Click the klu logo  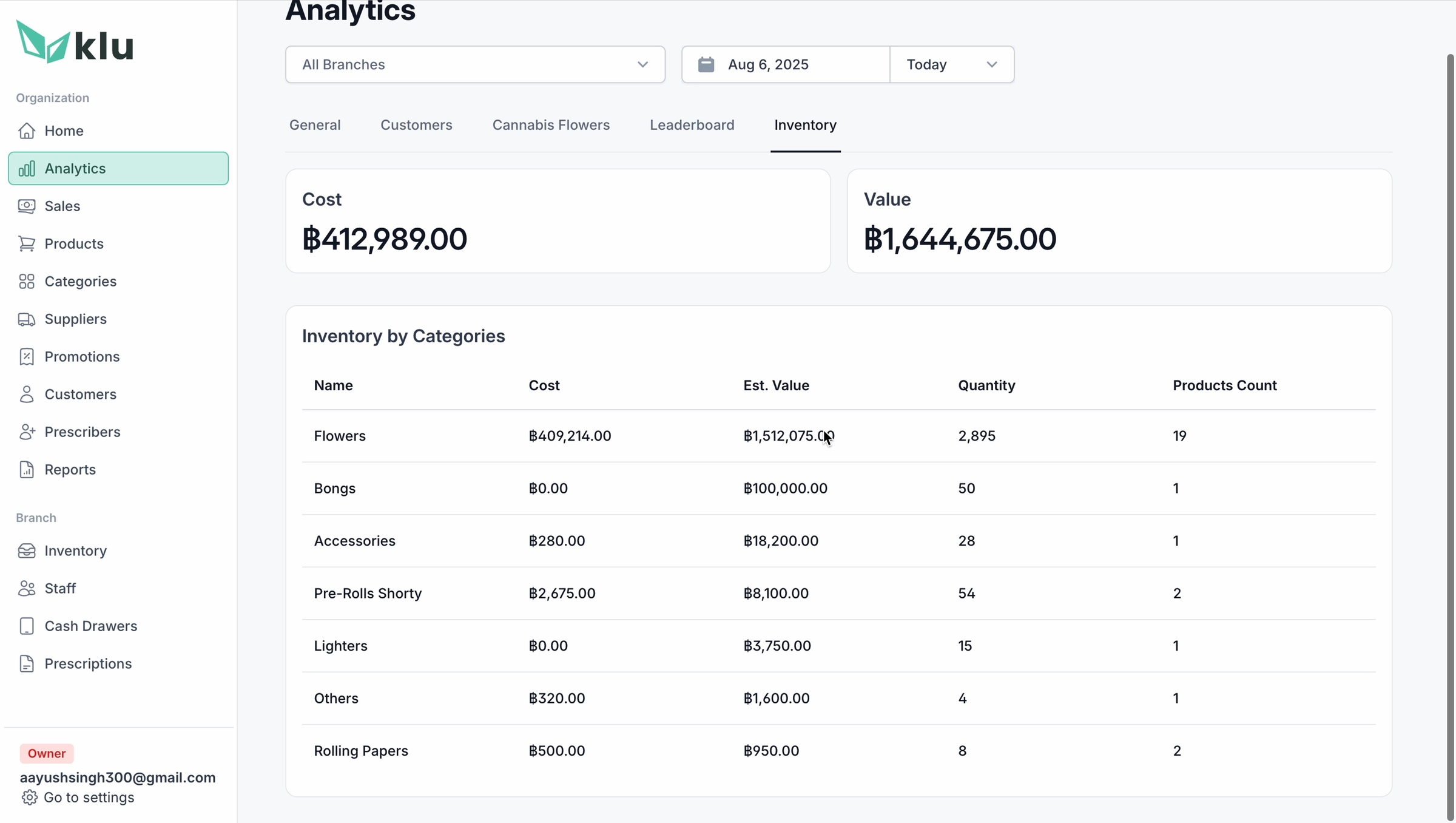coord(75,42)
